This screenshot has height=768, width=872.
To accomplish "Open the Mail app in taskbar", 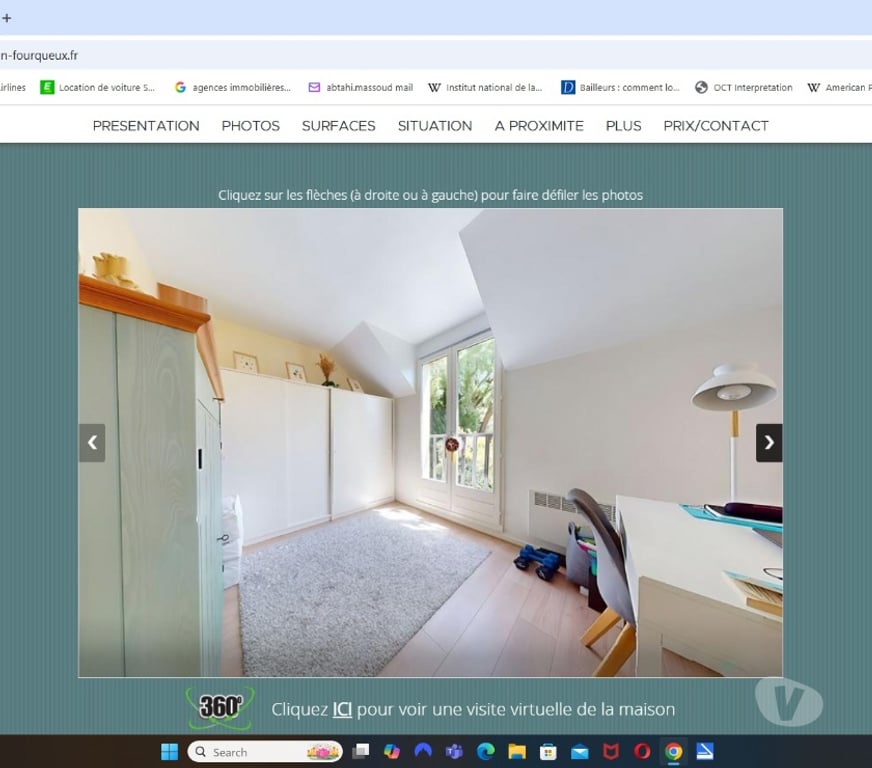I will click(x=580, y=752).
